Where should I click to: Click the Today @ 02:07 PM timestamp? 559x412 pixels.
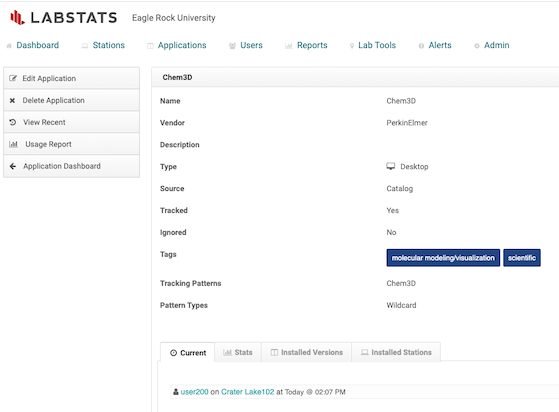pyautogui.click(x=315, y=392)
